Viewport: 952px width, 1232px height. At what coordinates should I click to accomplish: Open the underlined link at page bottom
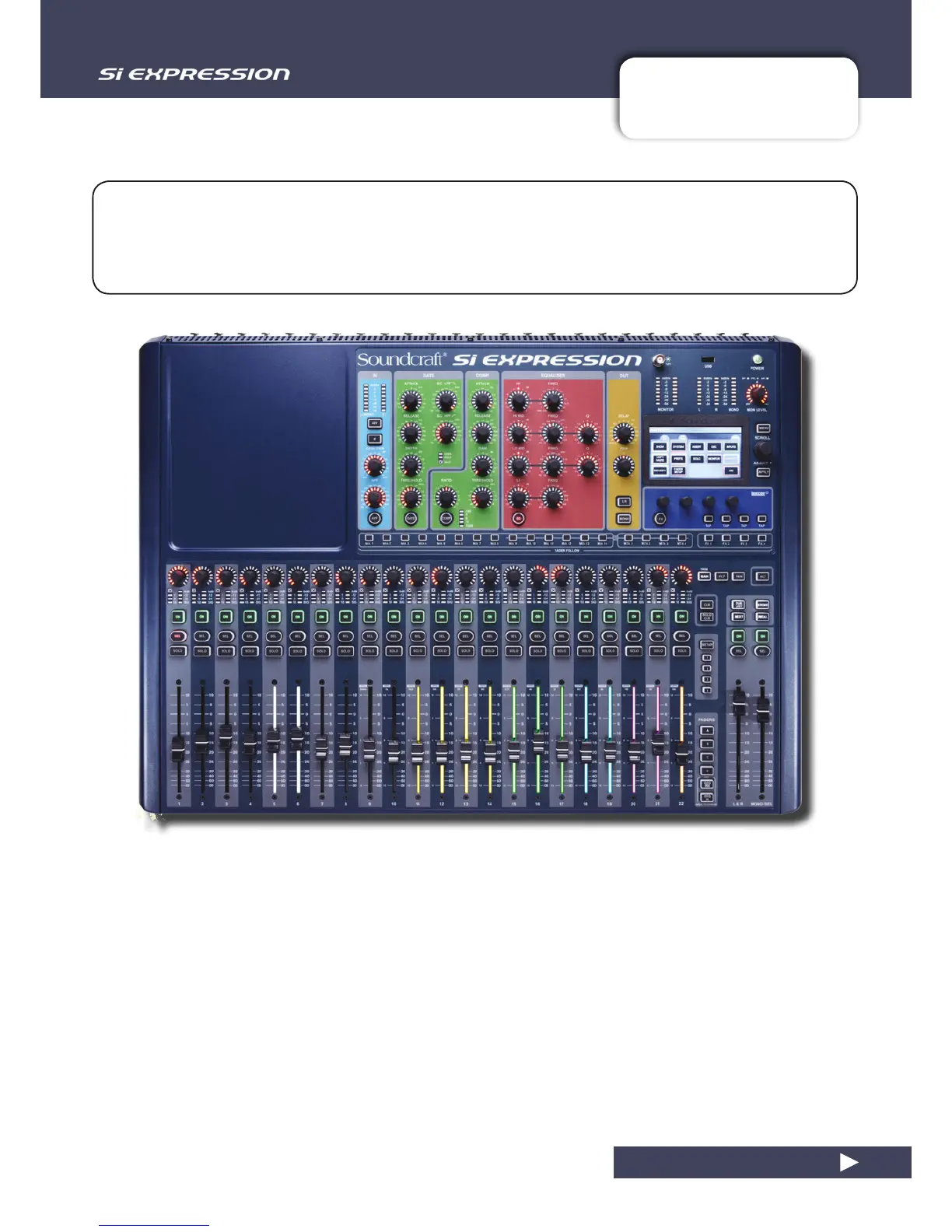tap(154, 1226)
